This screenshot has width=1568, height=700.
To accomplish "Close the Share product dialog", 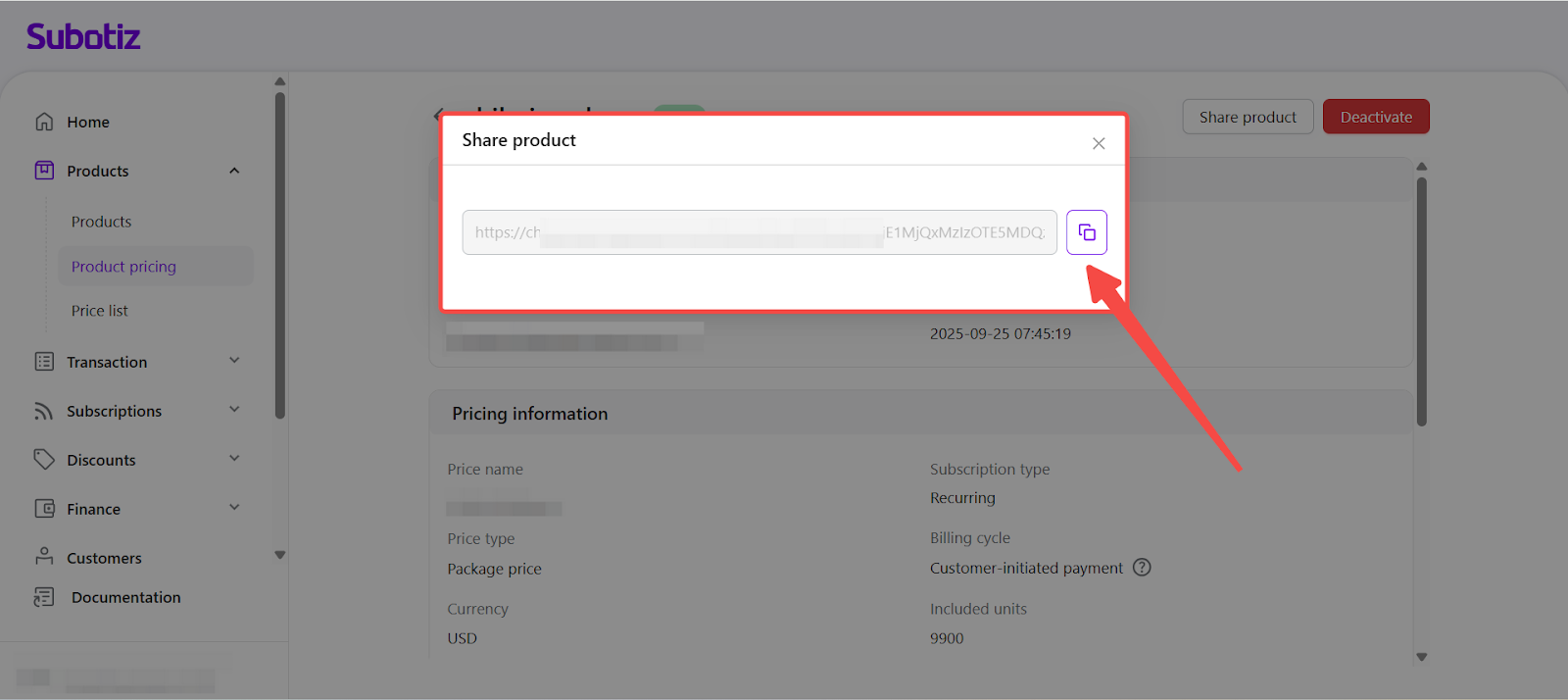I will click(x=1099, y=144).
